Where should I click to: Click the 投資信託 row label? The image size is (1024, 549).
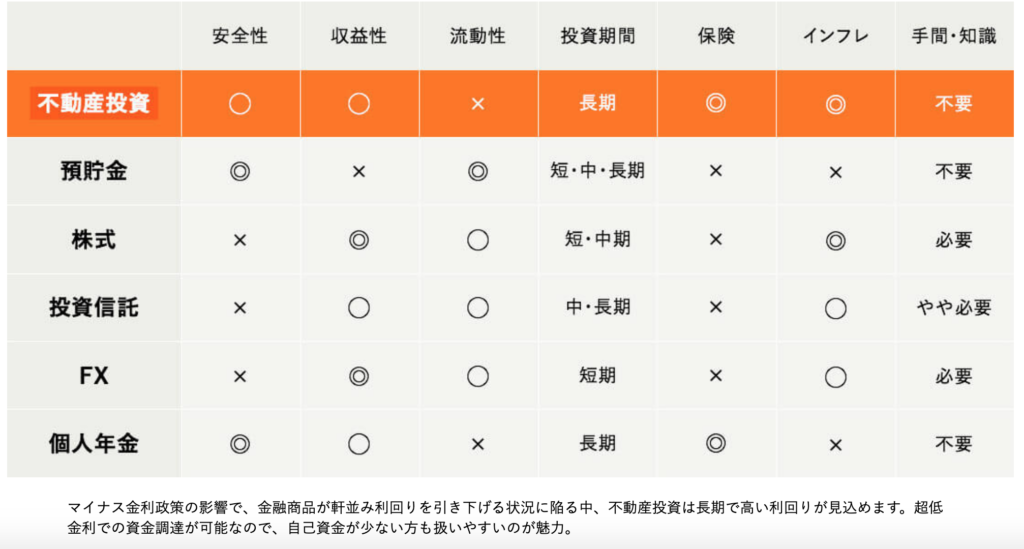[x=94, y=307]
